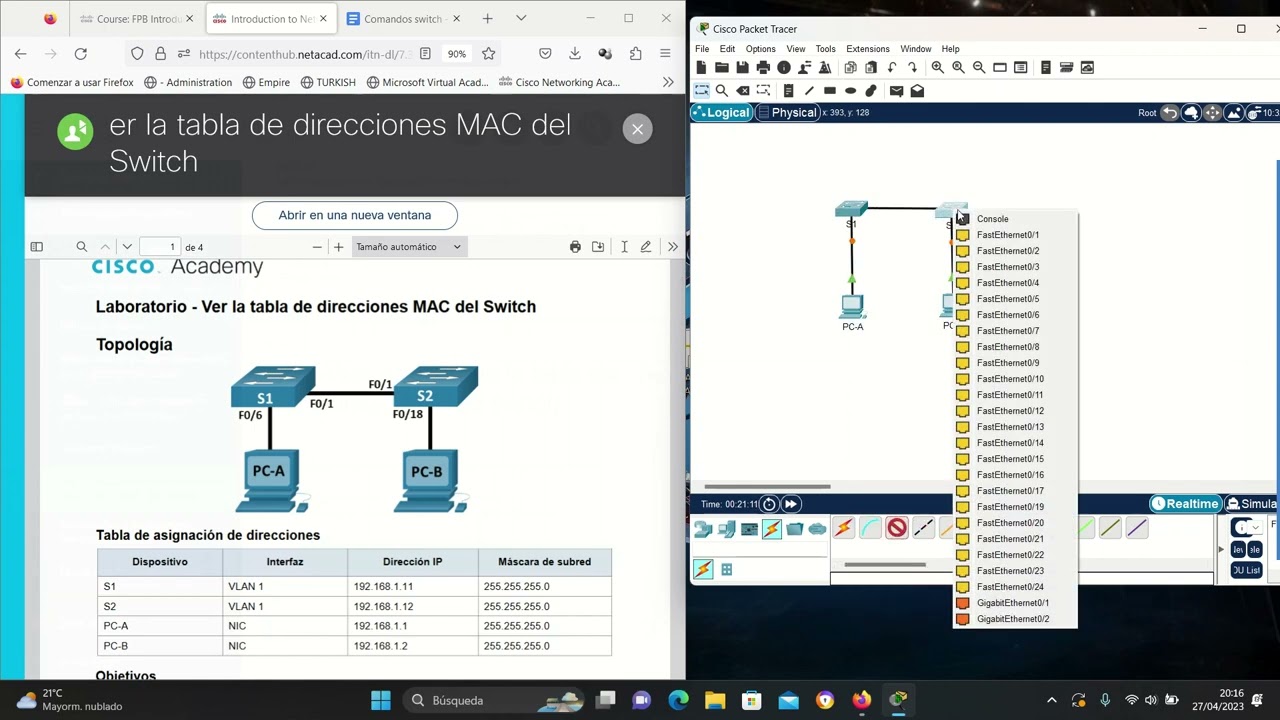Open Extensions menu in Packet Tracer
The height and width of the screenshot is (720, 1280).
click(x=868, y=49)
